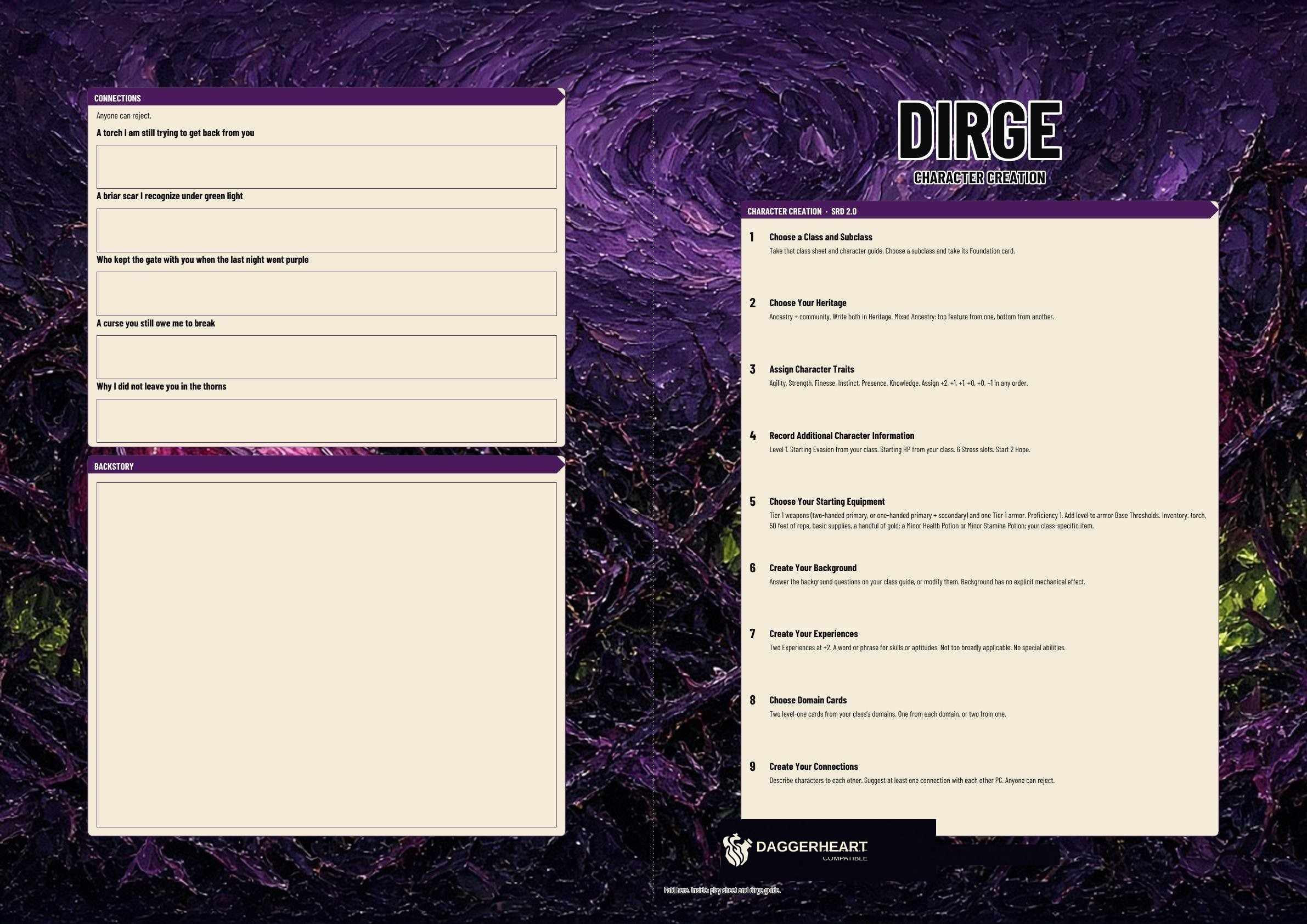Click the 'Who kept the gate with you' prompt
This screenshot has width=1307, height=924.
click(202, 260)
